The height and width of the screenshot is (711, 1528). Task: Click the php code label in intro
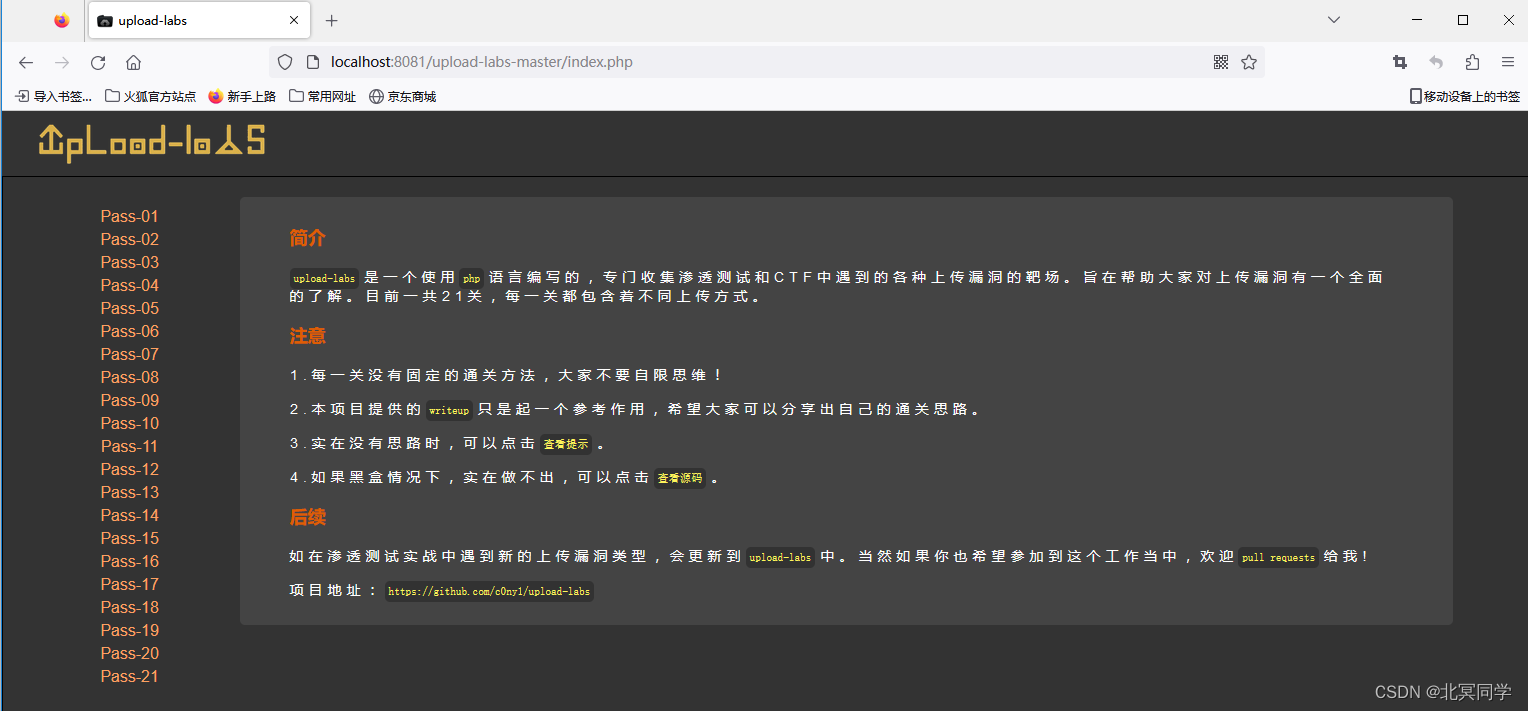[472, 278]
